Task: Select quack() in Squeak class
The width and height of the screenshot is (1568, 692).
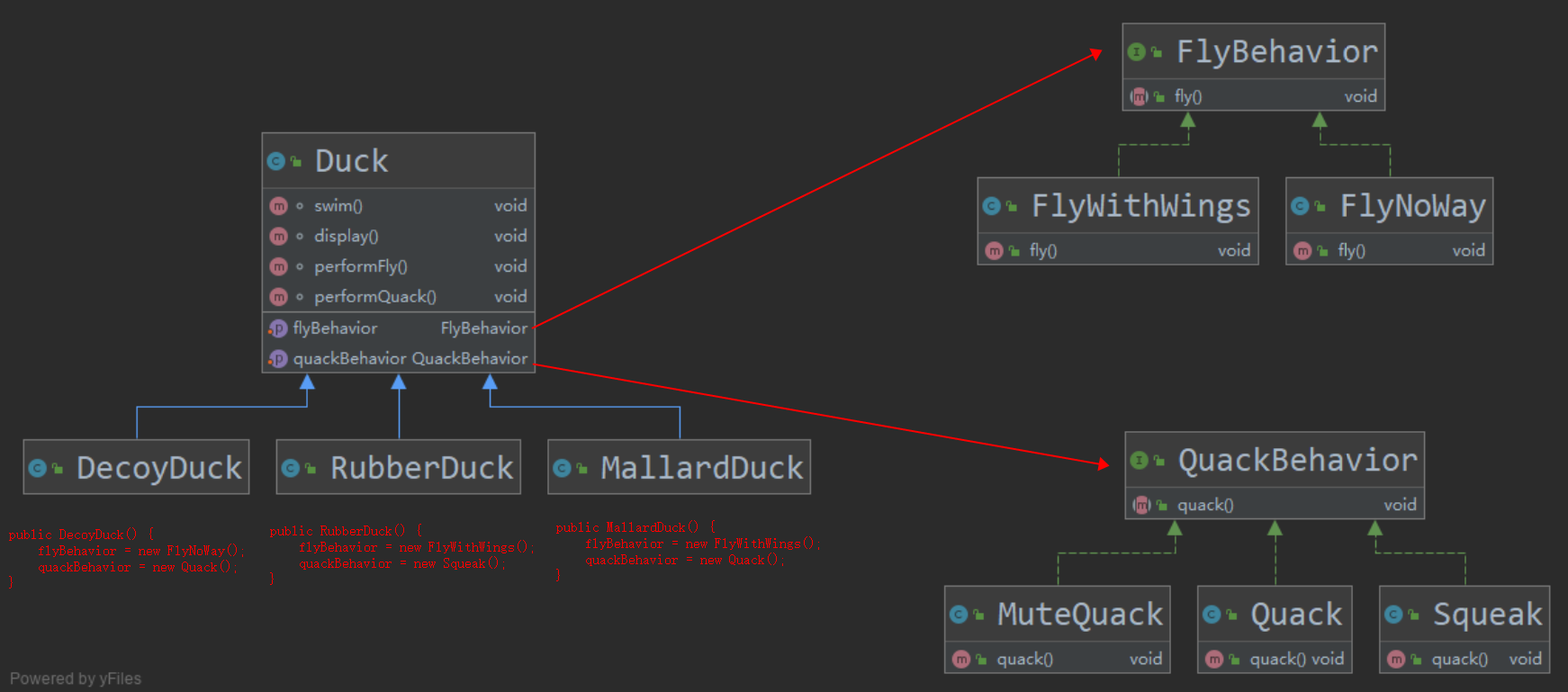Action: click(1464, 659)
